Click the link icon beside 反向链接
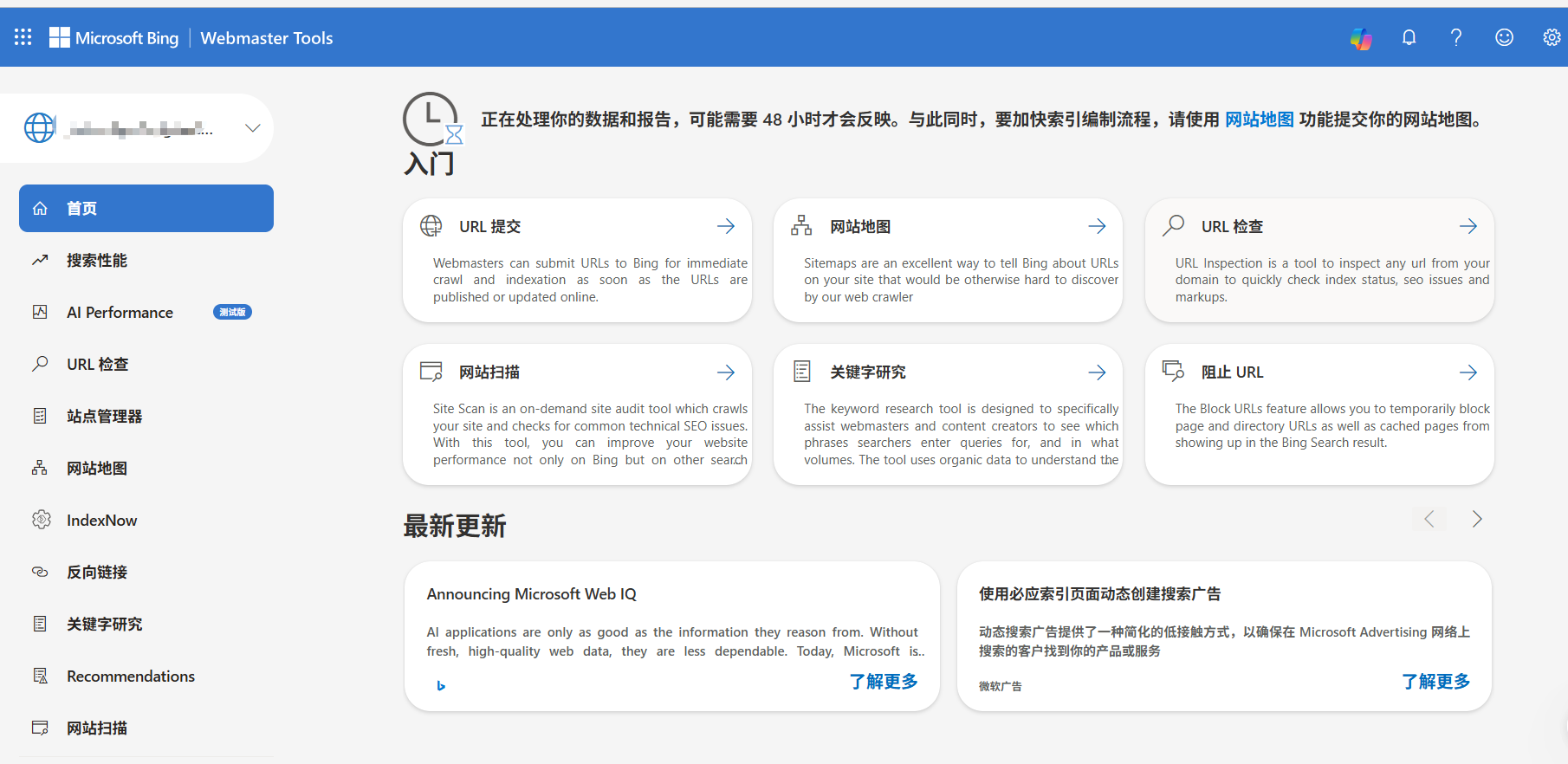 point(40,572)
